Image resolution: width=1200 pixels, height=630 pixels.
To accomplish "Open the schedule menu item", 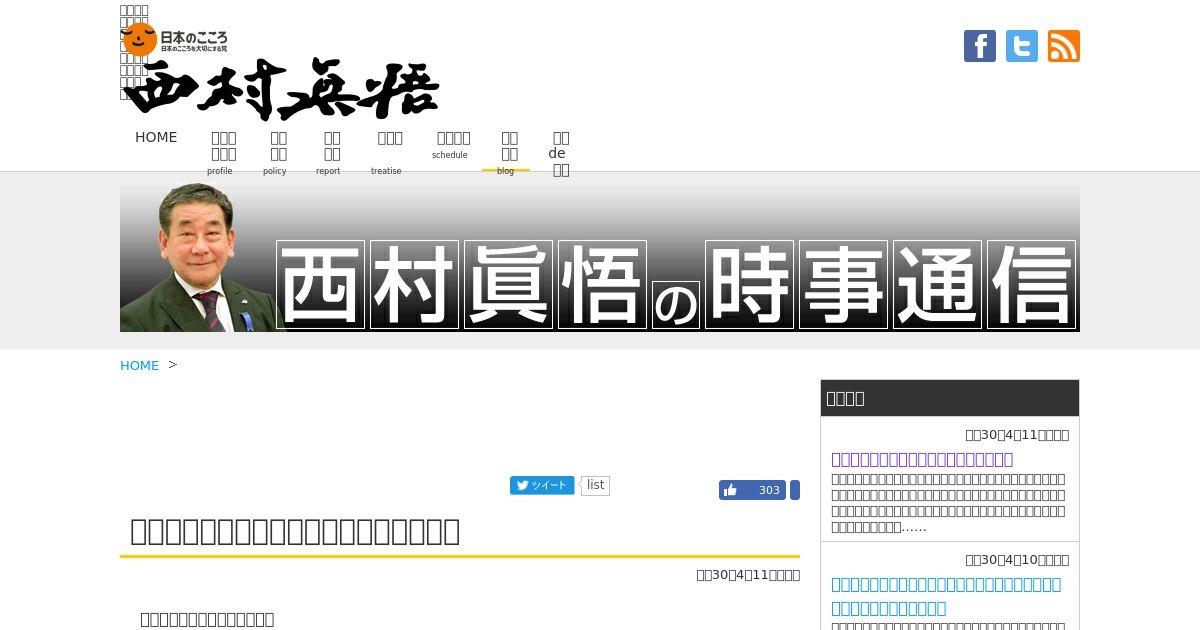I will tap(453, 145).
